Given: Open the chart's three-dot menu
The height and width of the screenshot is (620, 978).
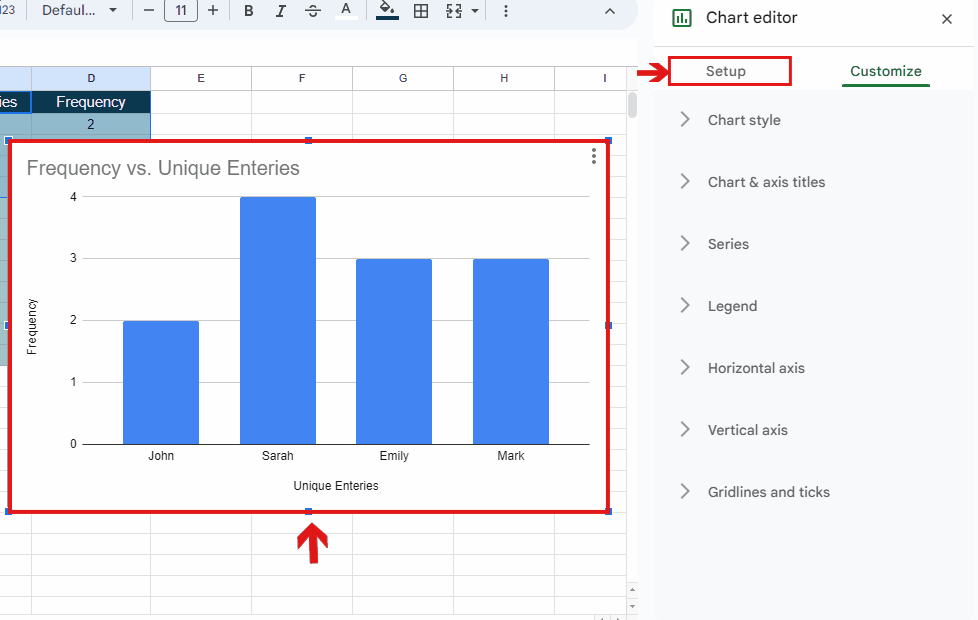Looking at the screenshot, I should click(594, 156).
